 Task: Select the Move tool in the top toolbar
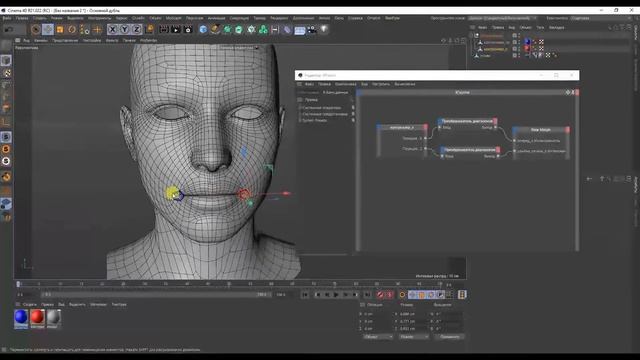pyautogui.click(x=48, y=29)
